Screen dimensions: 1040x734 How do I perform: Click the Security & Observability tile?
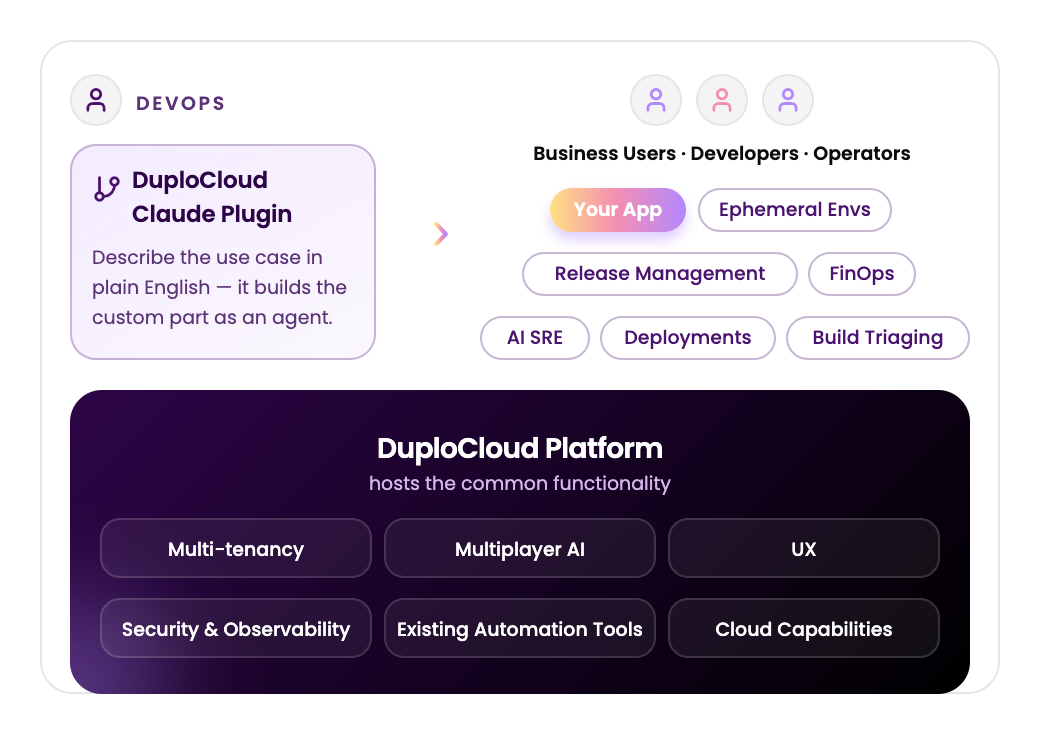pos(236,629)
